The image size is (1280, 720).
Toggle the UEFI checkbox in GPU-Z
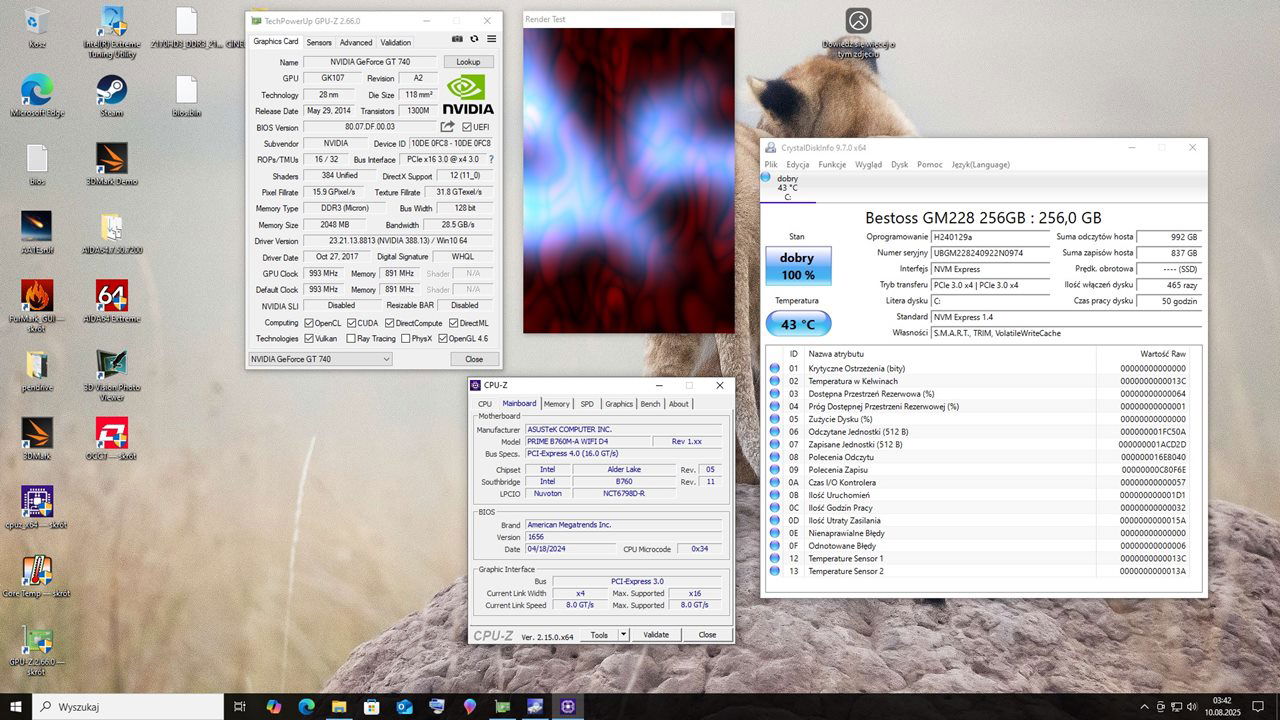click(x=467, y=127)
